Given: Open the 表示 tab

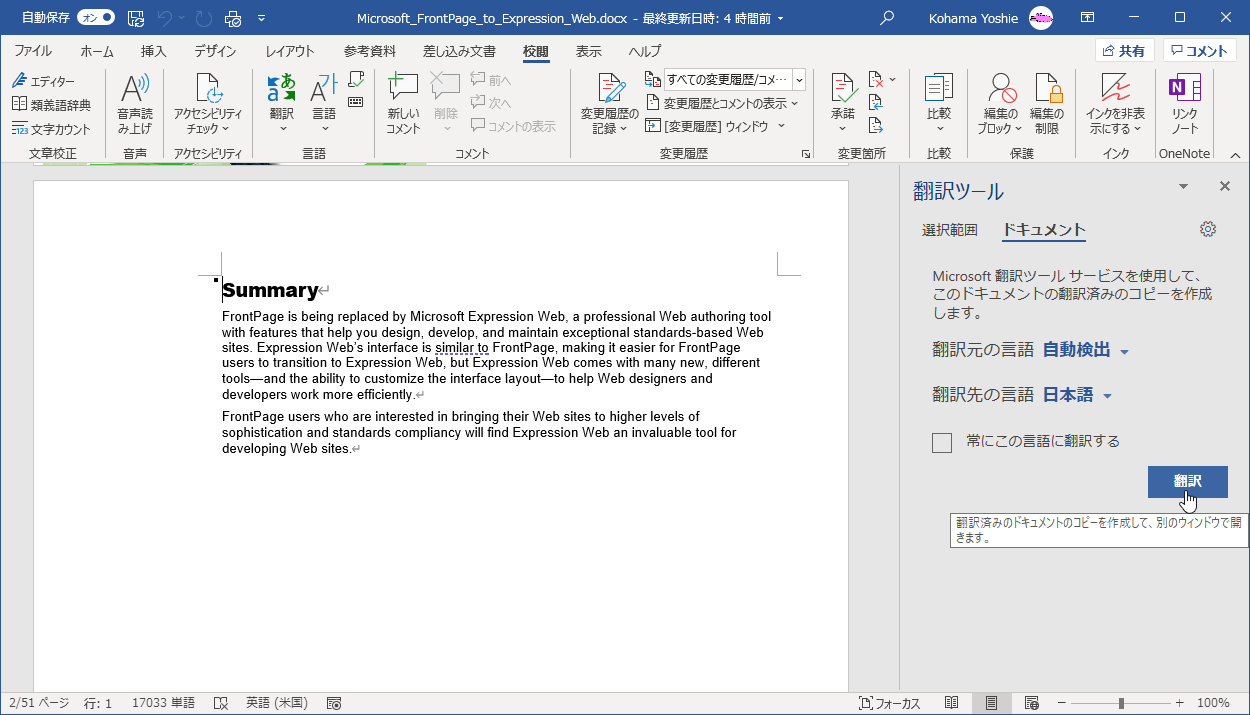Looking at the screenshot, I should pyautogui.click(x=589, y=51).
